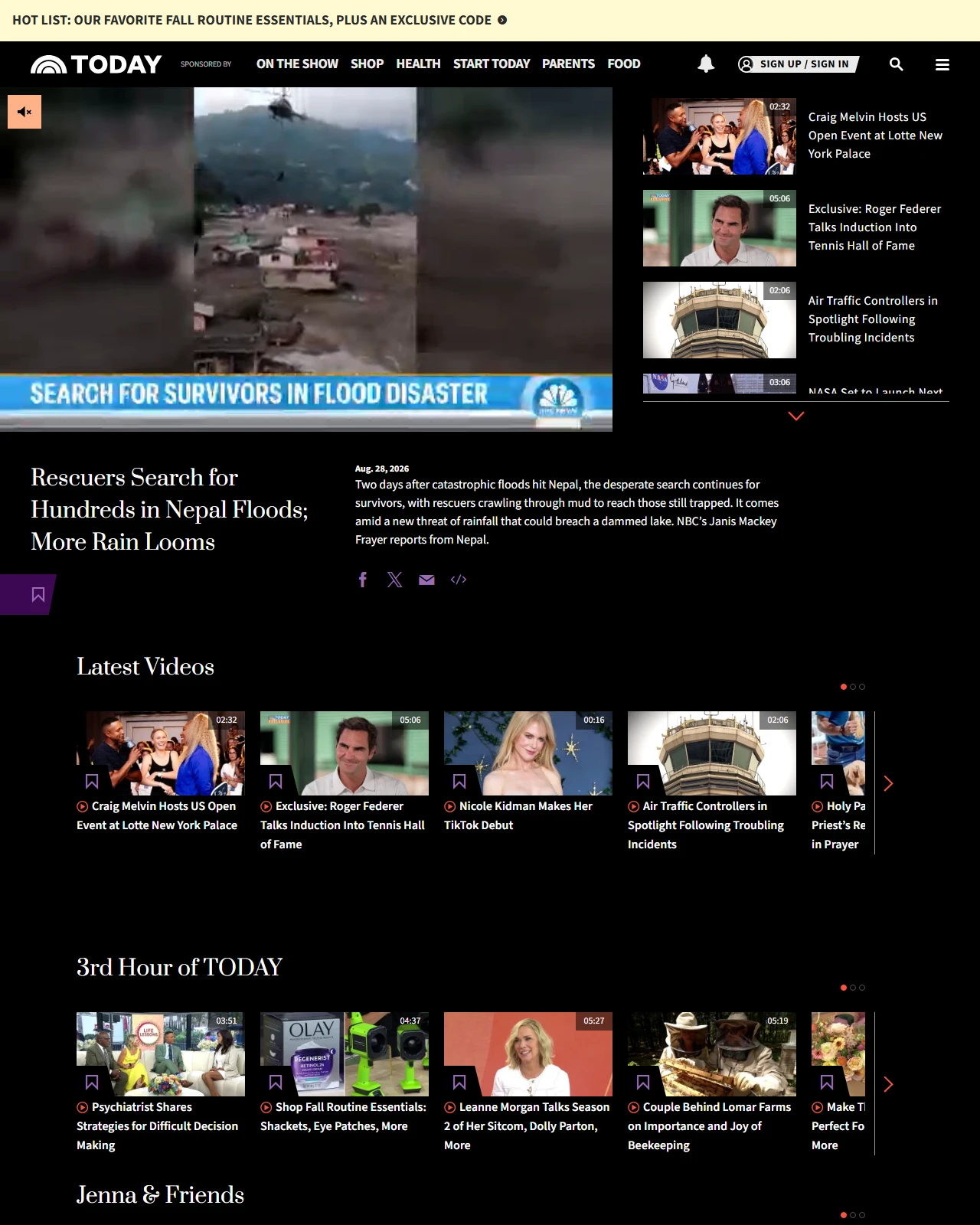Play icon beside Psychiatrist Shares title
The height and width of the screenshot is (1225, 980).
coord(82,1107)
